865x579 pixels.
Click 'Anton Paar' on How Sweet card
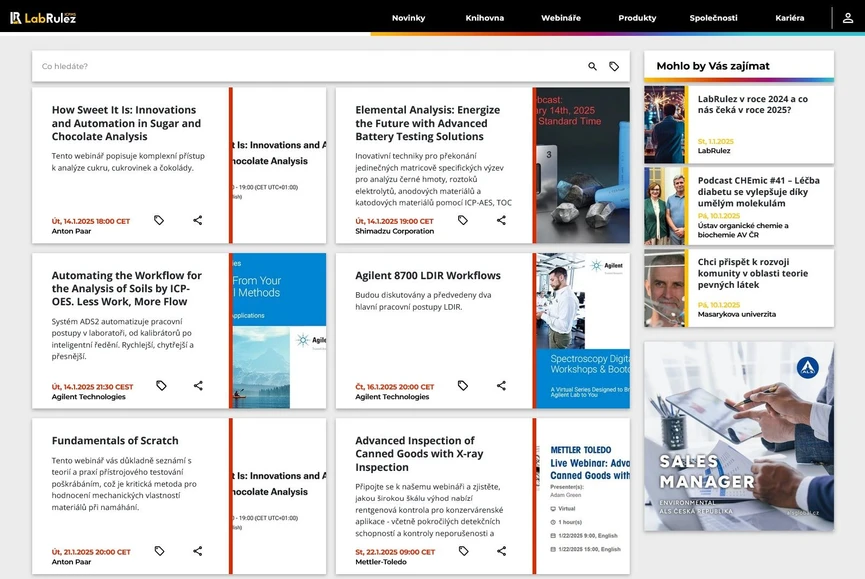tap(71, 231)
